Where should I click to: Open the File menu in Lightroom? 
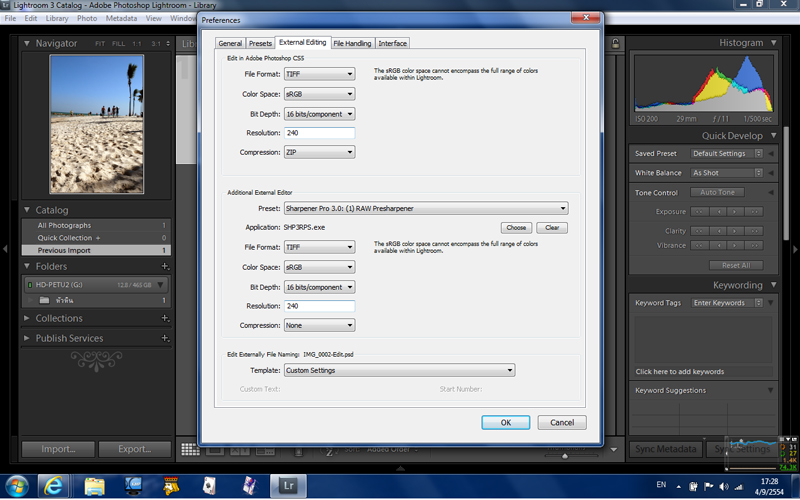pyautogui.click(x=10, y=18)
